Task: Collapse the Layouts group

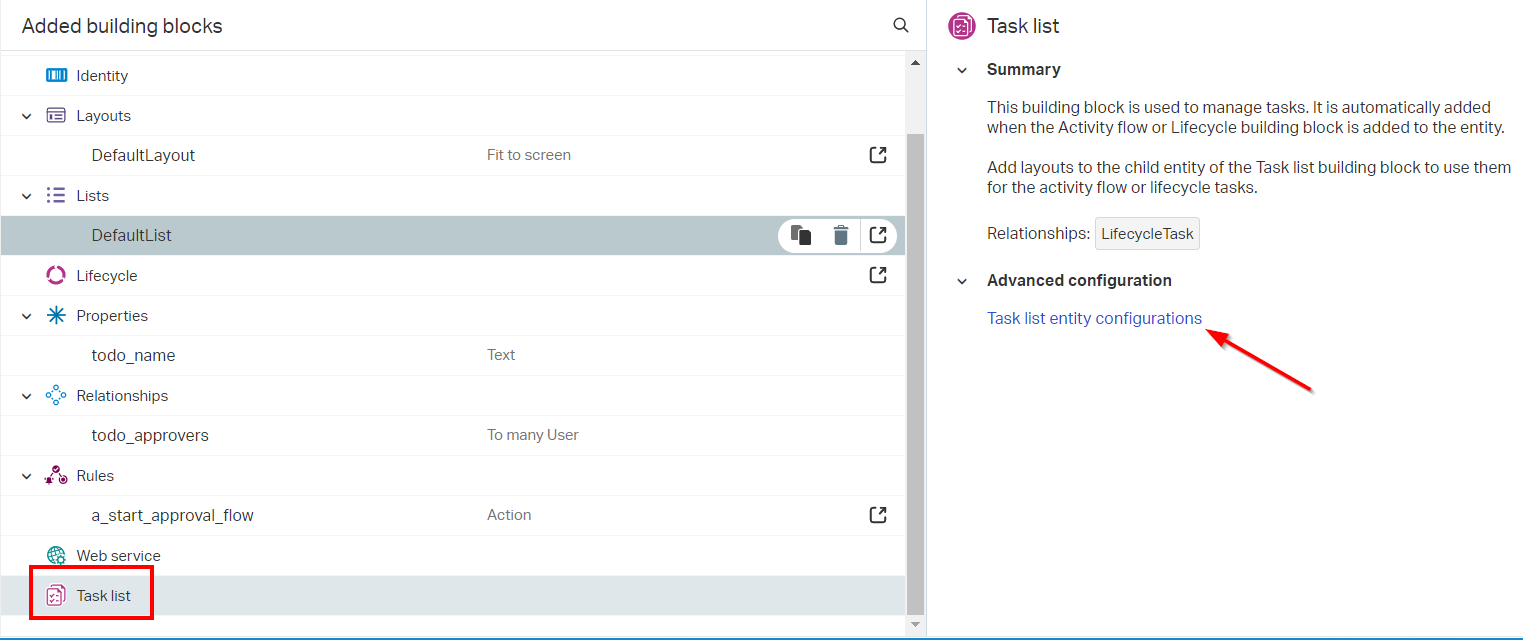Action: (x=27, y=116)
